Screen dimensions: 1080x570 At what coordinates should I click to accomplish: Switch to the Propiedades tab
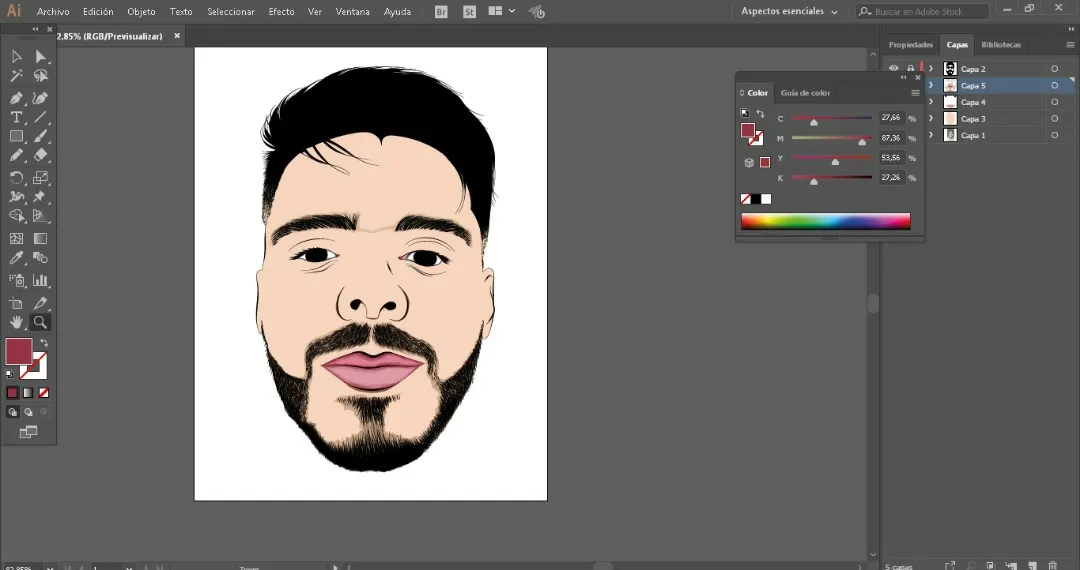tap(911, 45)
